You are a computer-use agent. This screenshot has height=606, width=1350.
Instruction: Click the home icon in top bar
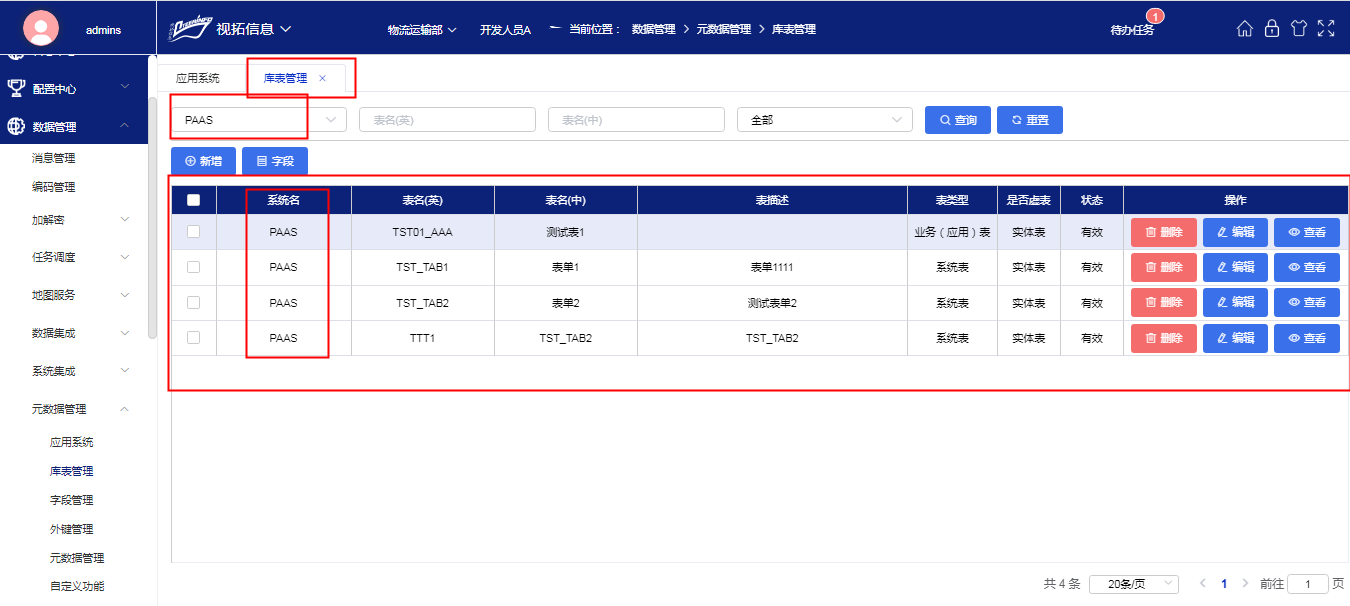[x=1245, y=29]
